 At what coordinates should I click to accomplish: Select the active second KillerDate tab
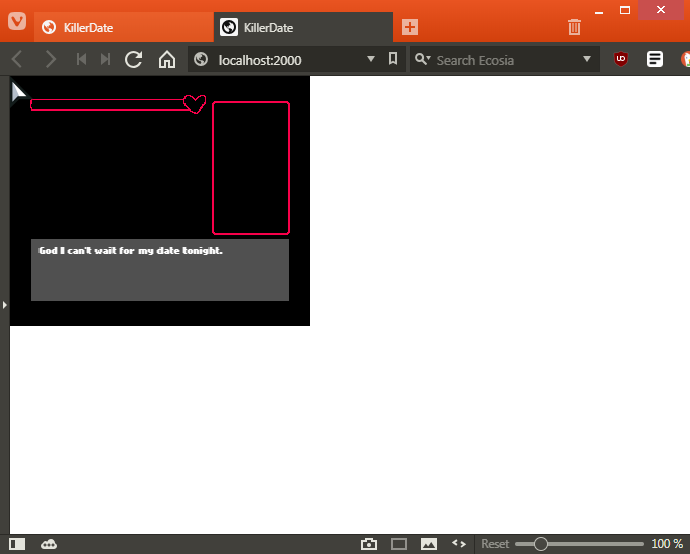click(x=303, y=27)
